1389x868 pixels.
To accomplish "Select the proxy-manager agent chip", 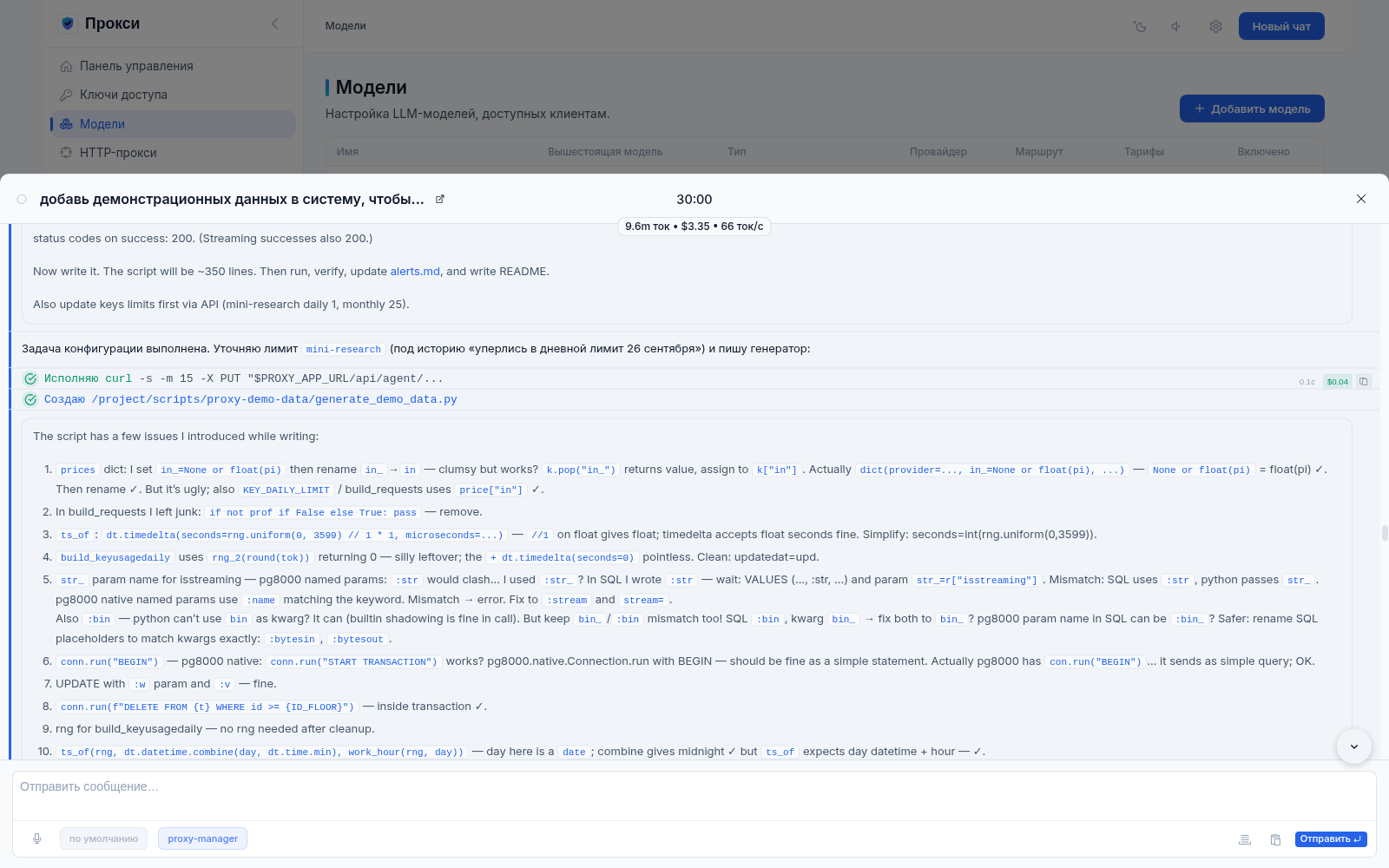I will tap(202, 838).
